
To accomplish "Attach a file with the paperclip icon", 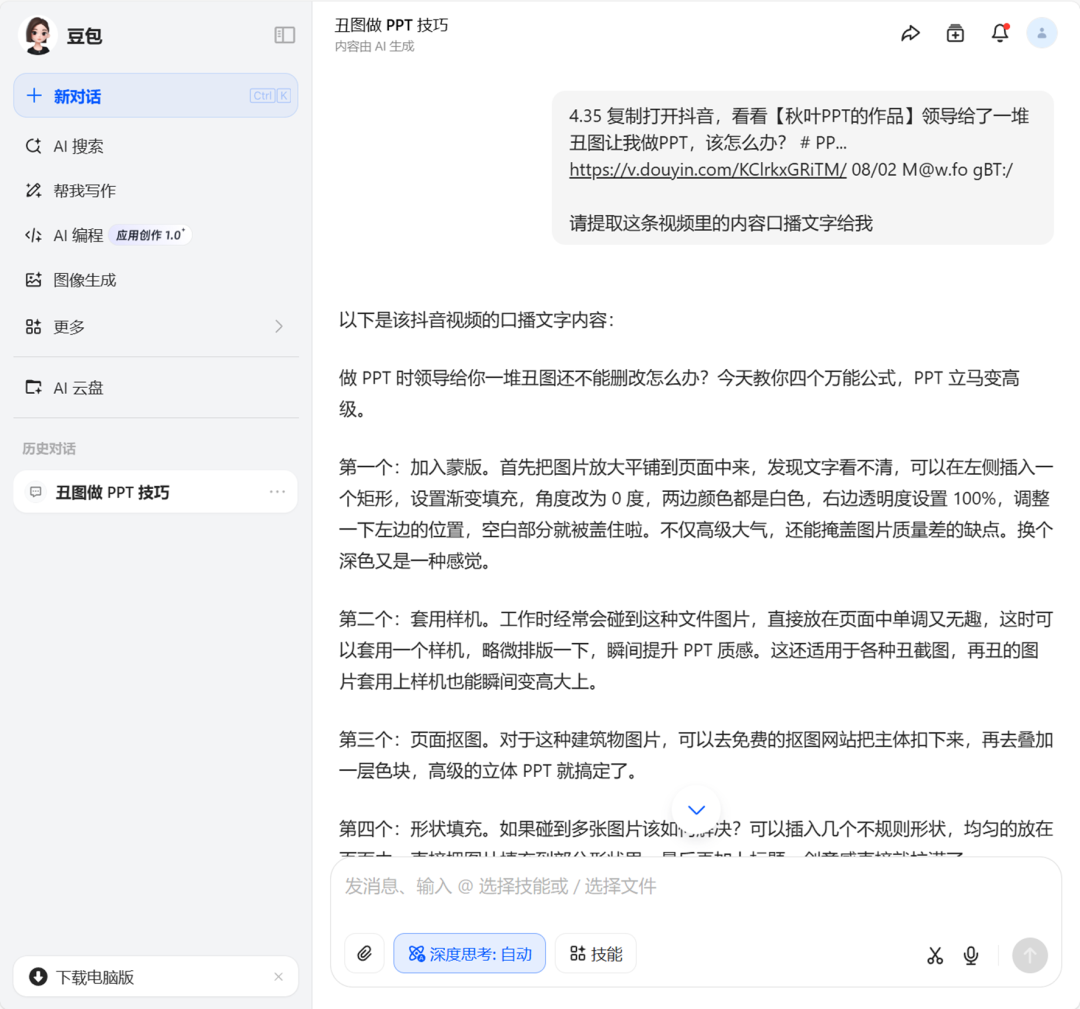I will [364, 954].
